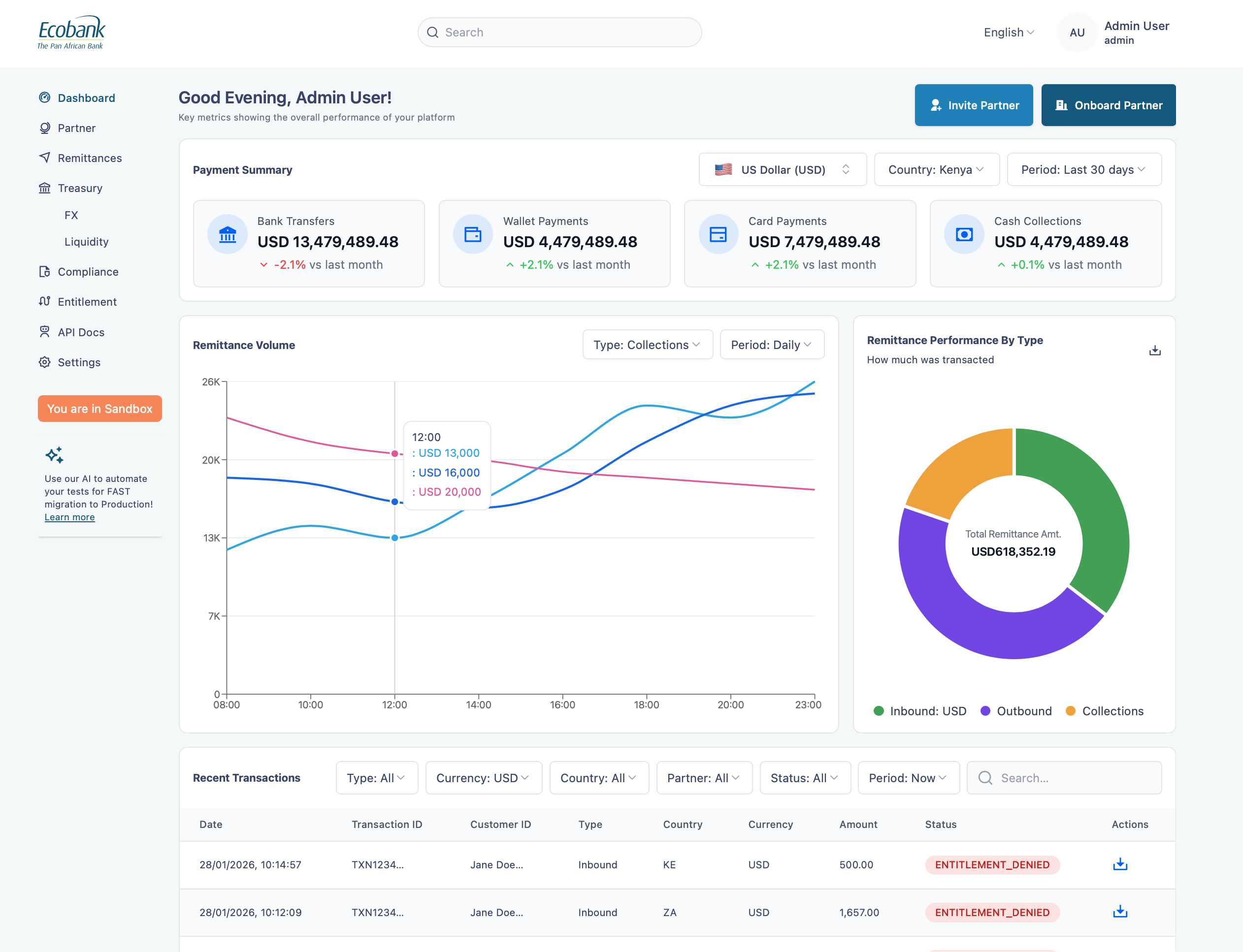Open the Dashboard menu item
Viewport: 1243px width, 952px height.
coord(86,98)
